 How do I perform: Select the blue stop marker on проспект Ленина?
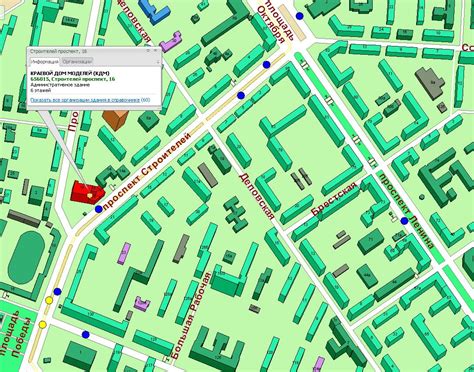tap(404, 221)
